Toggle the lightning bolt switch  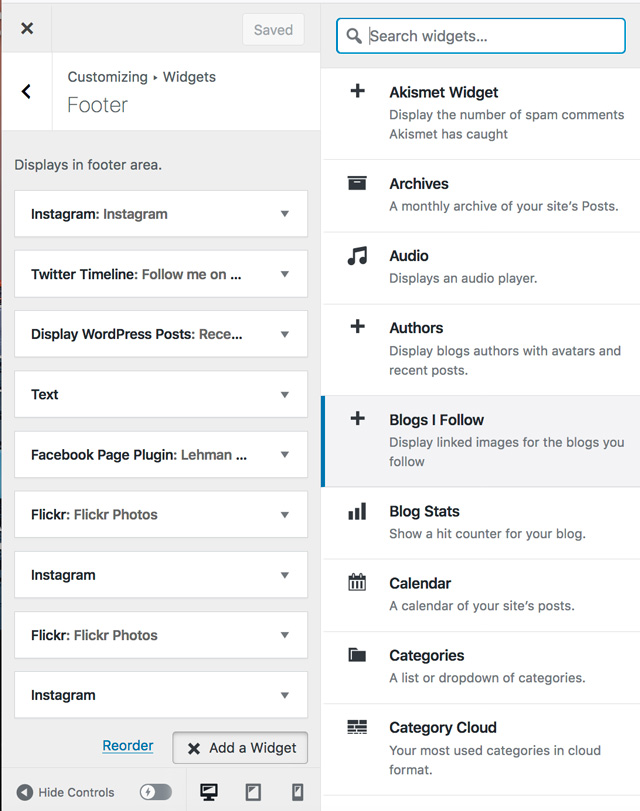pyautogui.click(x=155, y=792)
